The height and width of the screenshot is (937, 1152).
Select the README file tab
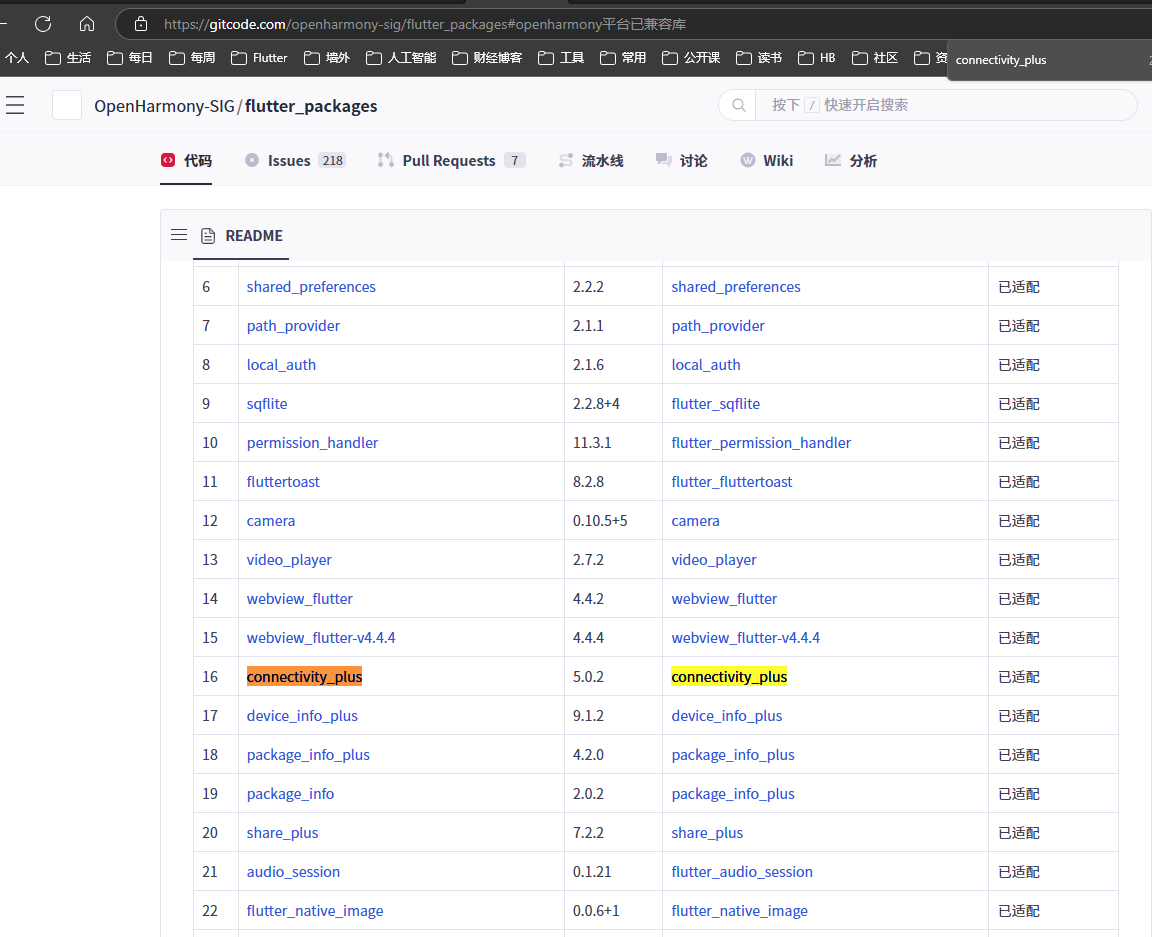coord(241,235)
